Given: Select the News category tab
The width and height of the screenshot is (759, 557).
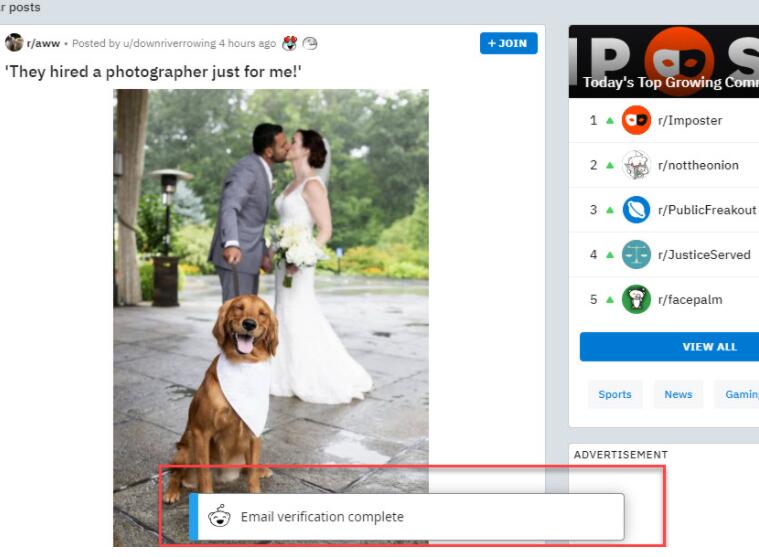Looking at the screenshot, I should [678, 394].
